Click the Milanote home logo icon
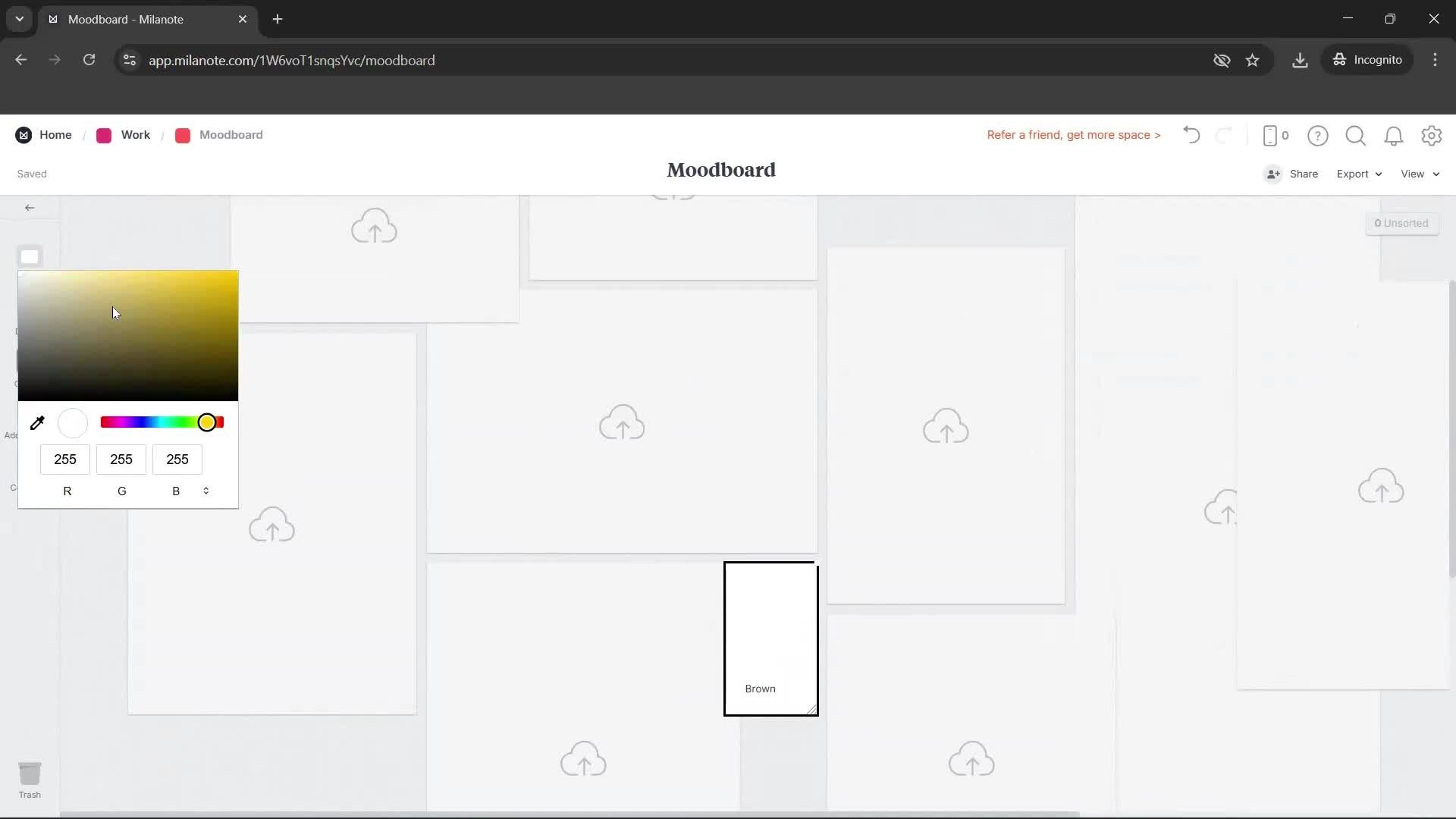Screen dimensions: 1456x819 click(23, 135)
